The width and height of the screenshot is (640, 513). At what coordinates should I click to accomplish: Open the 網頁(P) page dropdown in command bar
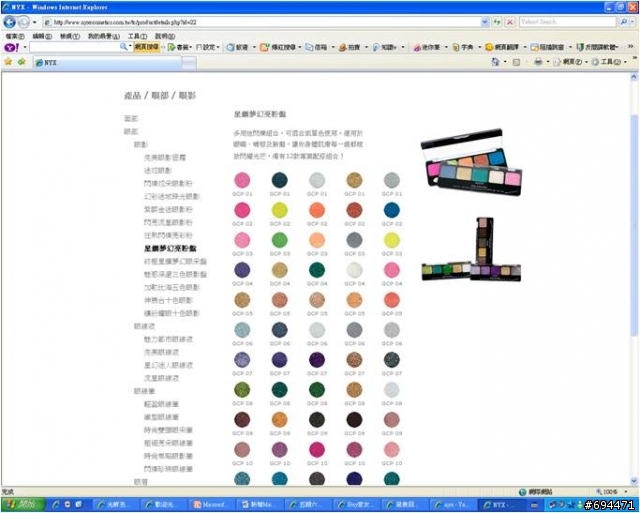tap(571, 62)
